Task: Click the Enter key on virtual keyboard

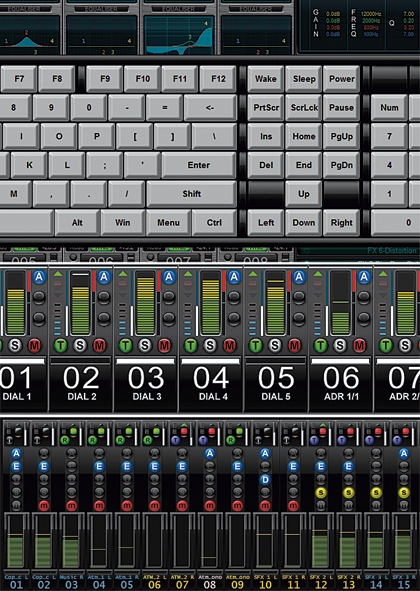Action: click(x=199, y=165)
